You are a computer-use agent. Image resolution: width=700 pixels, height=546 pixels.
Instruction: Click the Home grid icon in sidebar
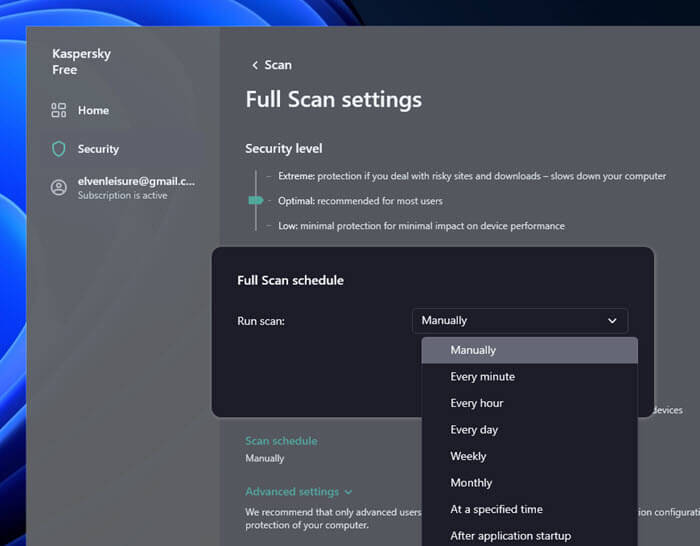(58, 110)
